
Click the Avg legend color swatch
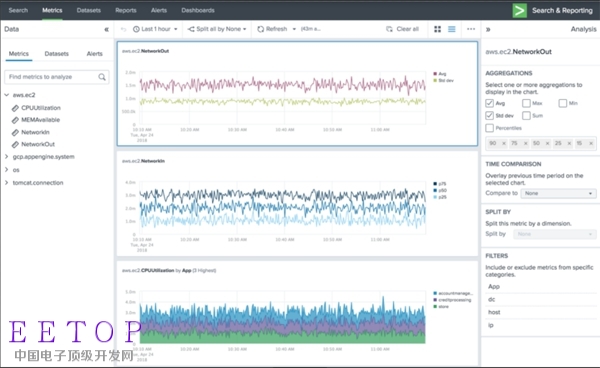pyautogui.click(x=435, y=74)
